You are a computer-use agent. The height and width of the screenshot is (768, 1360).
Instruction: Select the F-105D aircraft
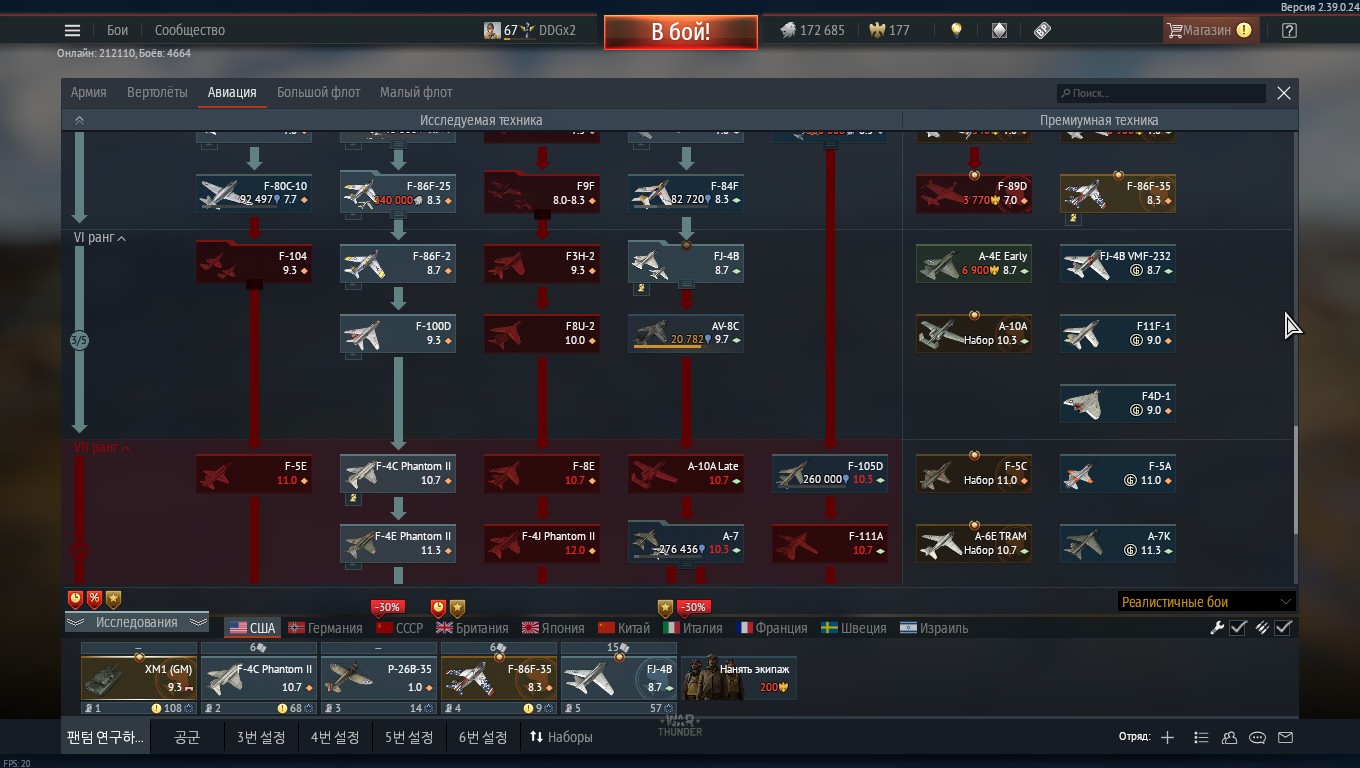click(830, 473)
